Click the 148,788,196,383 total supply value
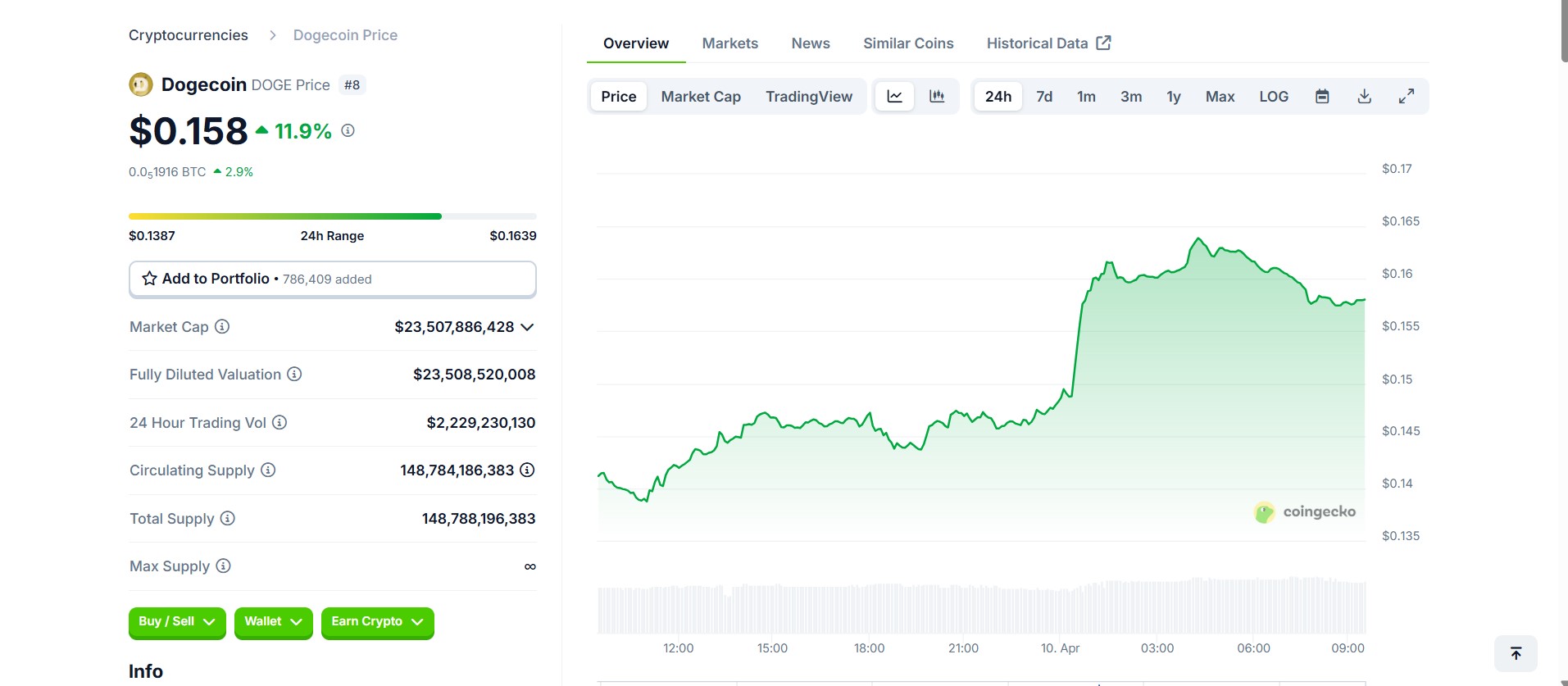This screenshot has height=686, width=1568. pos(479,519)
